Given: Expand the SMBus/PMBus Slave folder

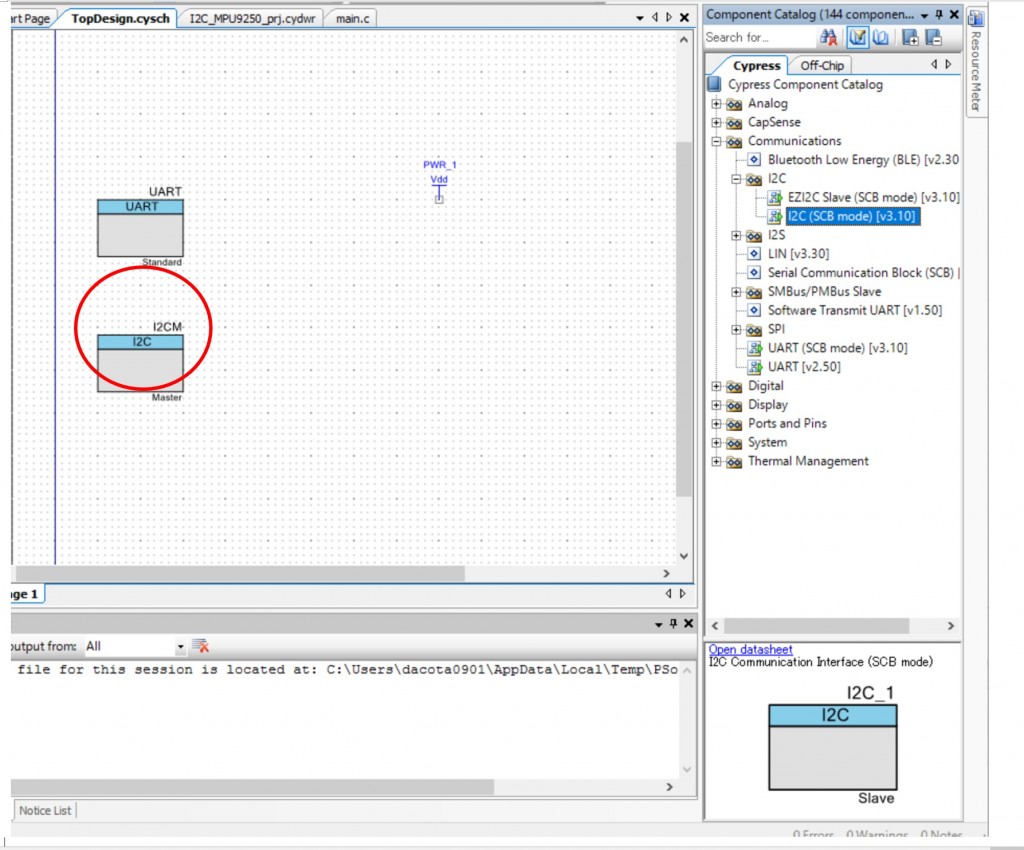Looking at the screenshot, I should click(x=736, y=292).
